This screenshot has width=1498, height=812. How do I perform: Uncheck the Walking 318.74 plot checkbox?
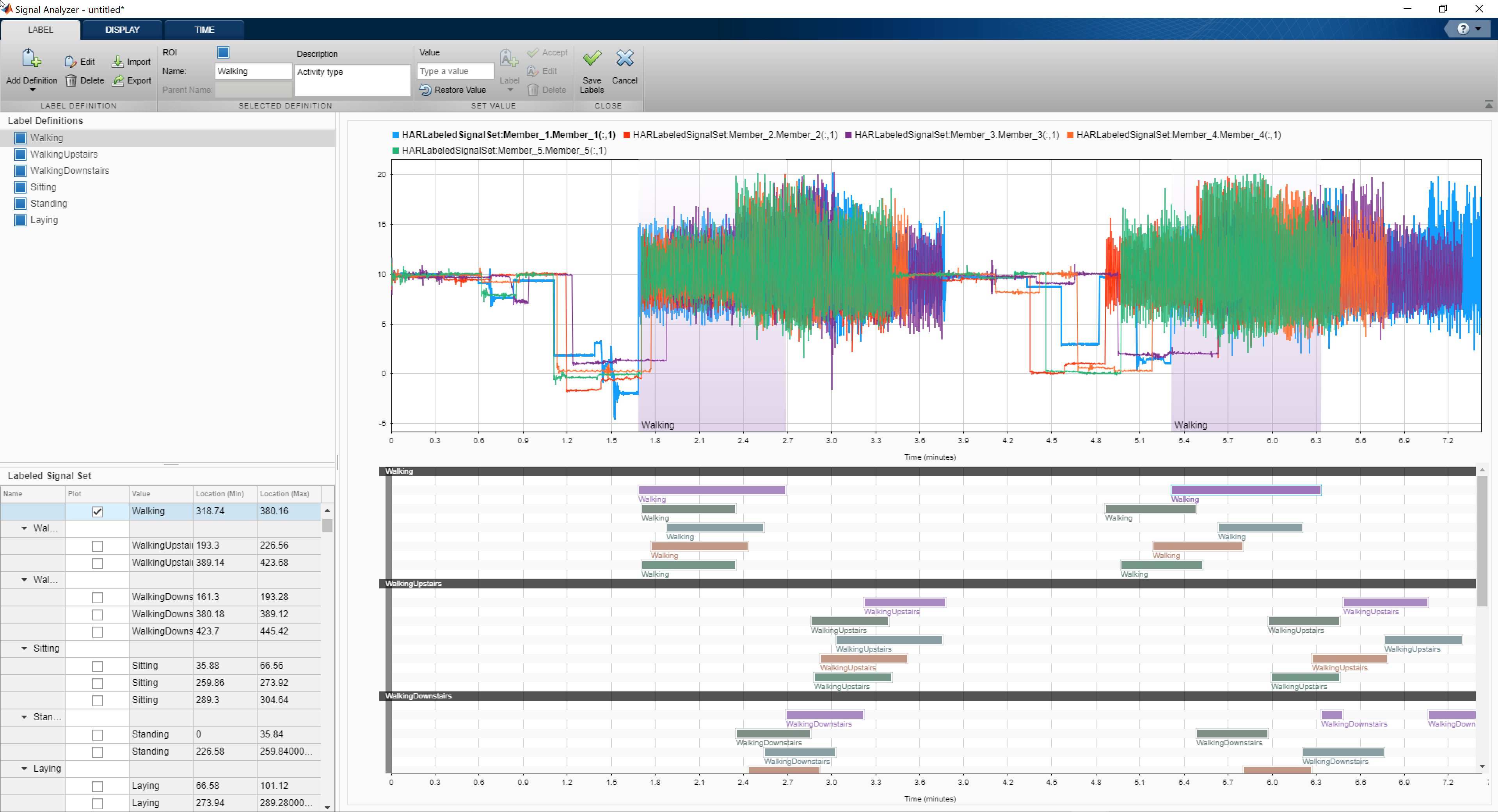point(97,512)
